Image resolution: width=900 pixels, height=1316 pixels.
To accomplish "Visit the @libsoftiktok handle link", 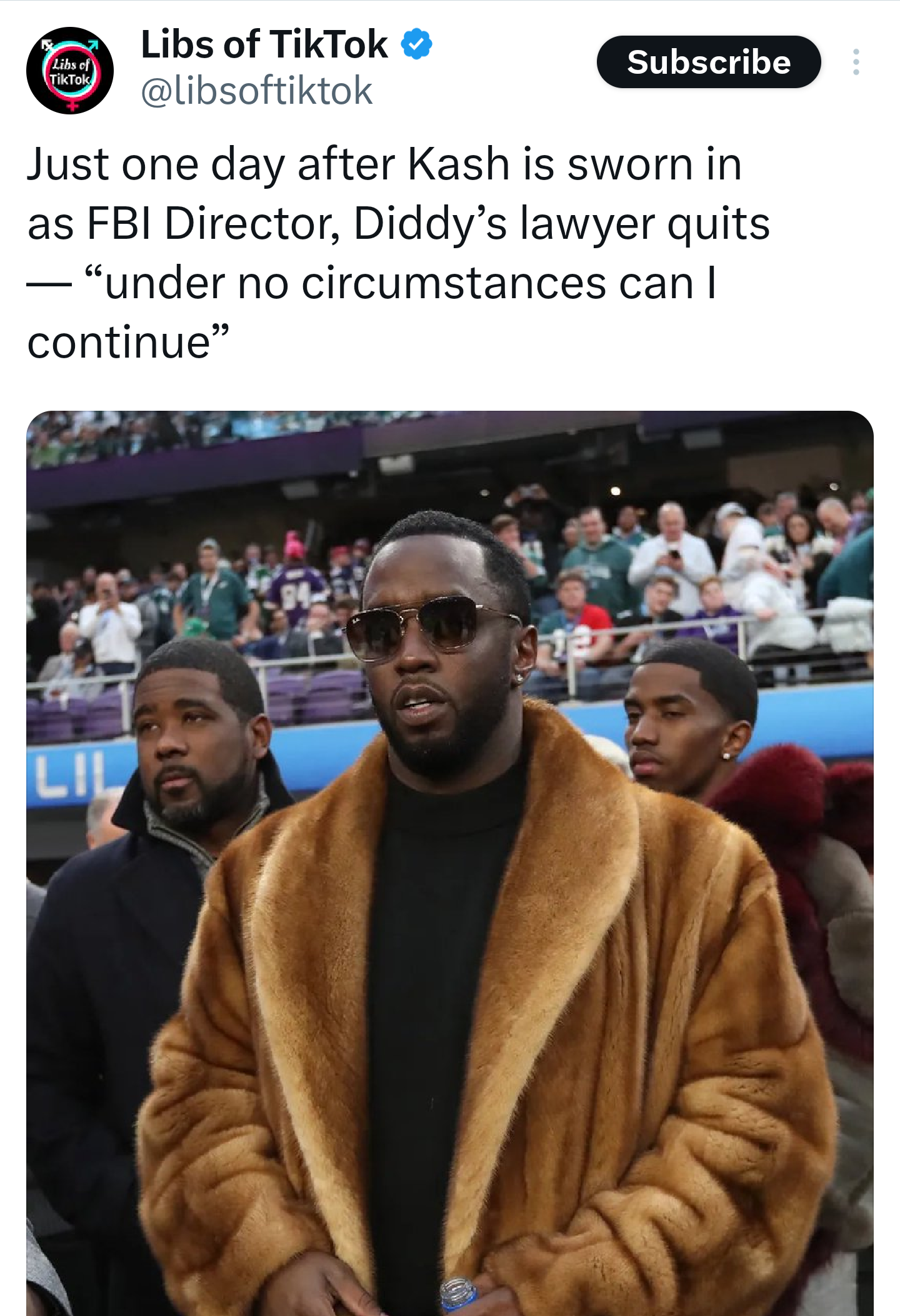I will click(257, 91).
